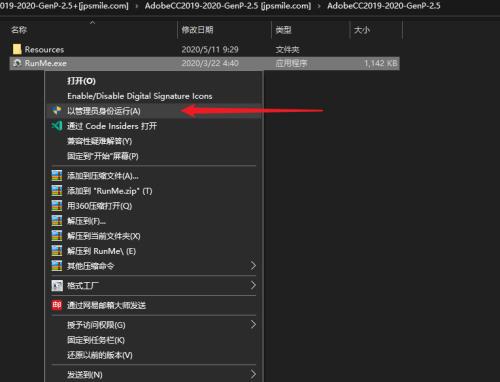Click the date 2020/3/22 4:40
Image resolution: width=500 pixels, height=382 pixels.
pyautogui.click(x=210, y=63)
